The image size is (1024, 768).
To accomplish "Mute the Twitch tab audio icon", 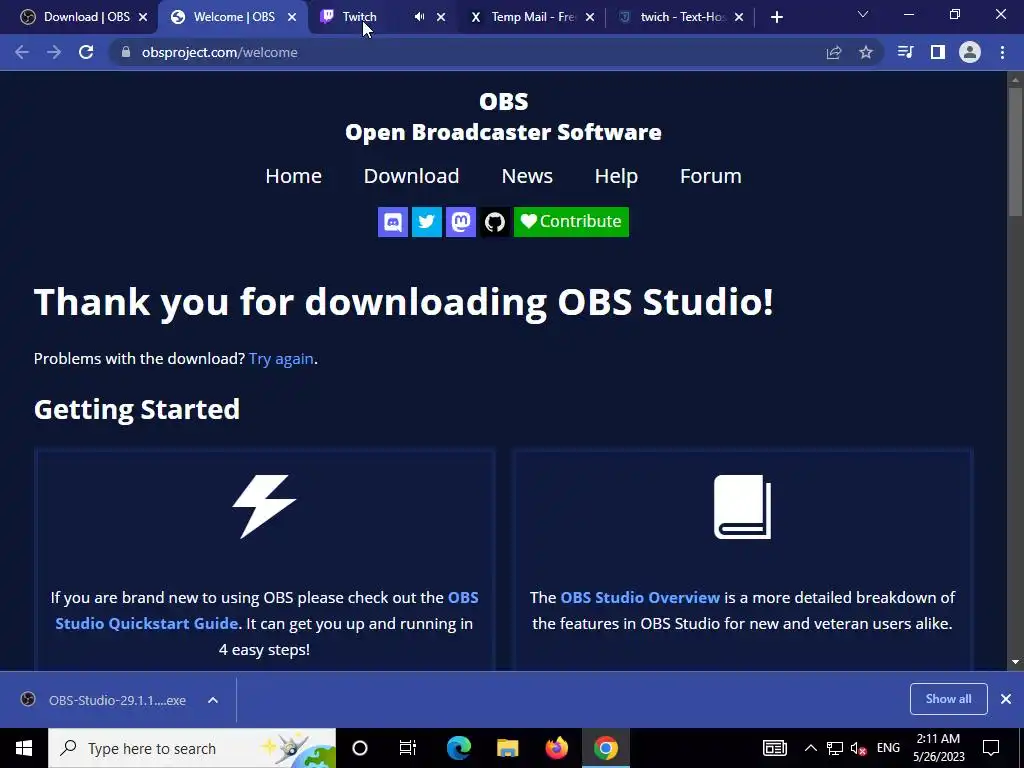I will pyautogui.click(x=419, y=17).
